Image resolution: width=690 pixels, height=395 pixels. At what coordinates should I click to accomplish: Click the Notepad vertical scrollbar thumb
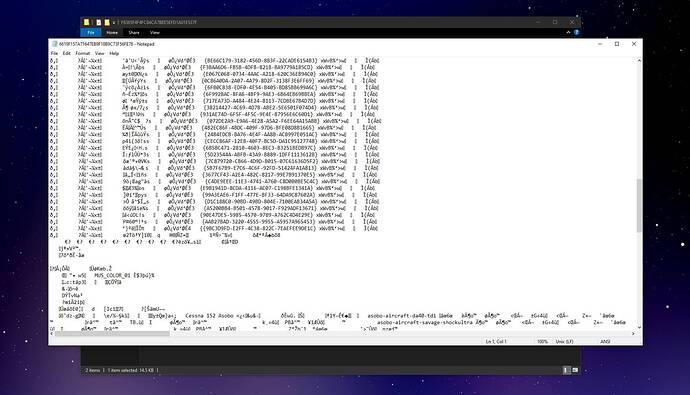coord(639,205)
